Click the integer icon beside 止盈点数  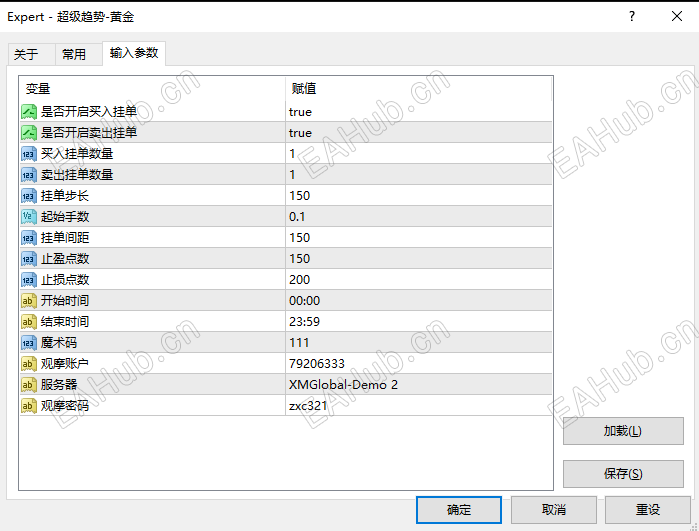pyautogui.click(x=29, y=259)
